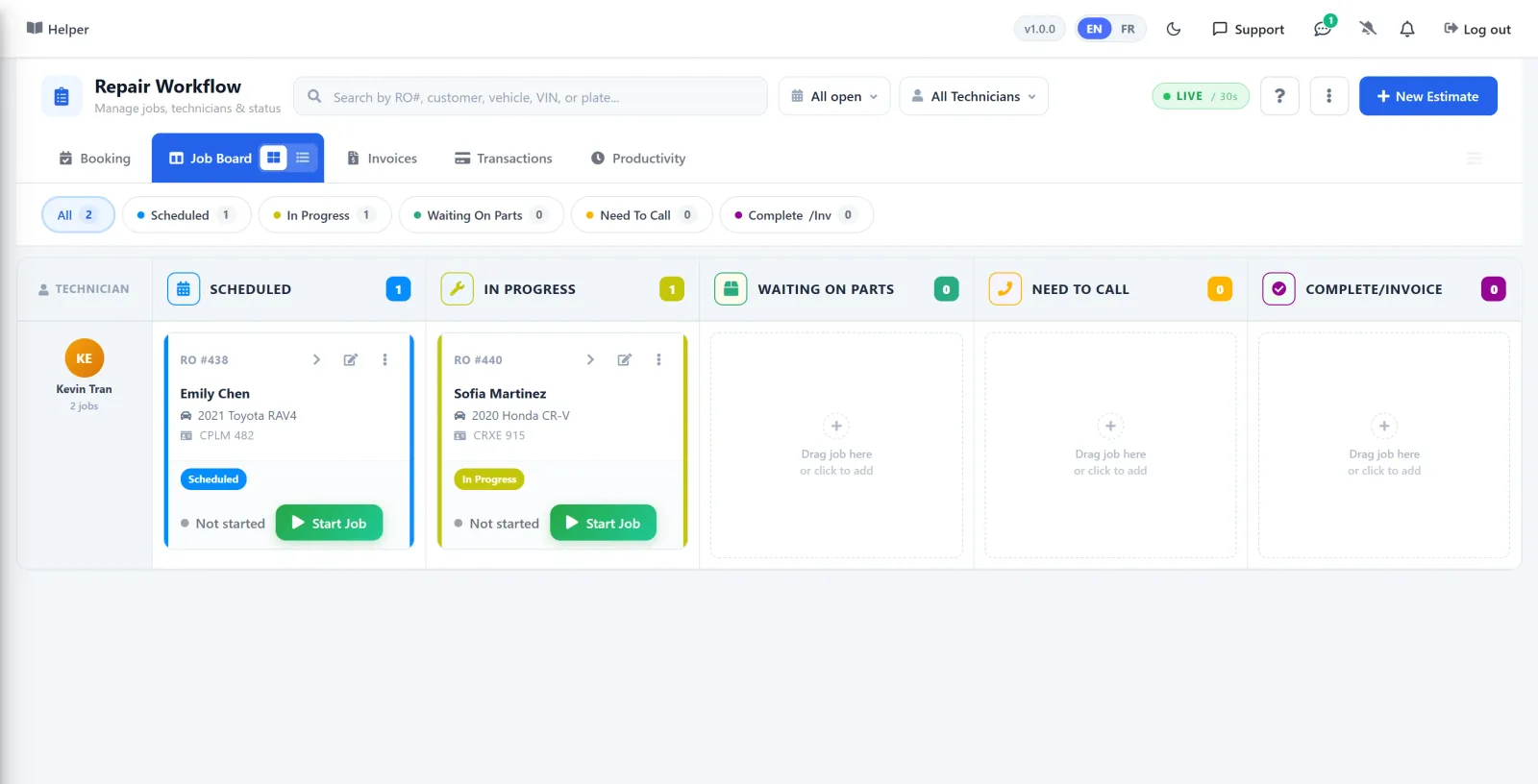Image resolution: width=1538 pixels, height=784 pixels.
Task: Open the Booking tab
Action: [x=94, y=159]
